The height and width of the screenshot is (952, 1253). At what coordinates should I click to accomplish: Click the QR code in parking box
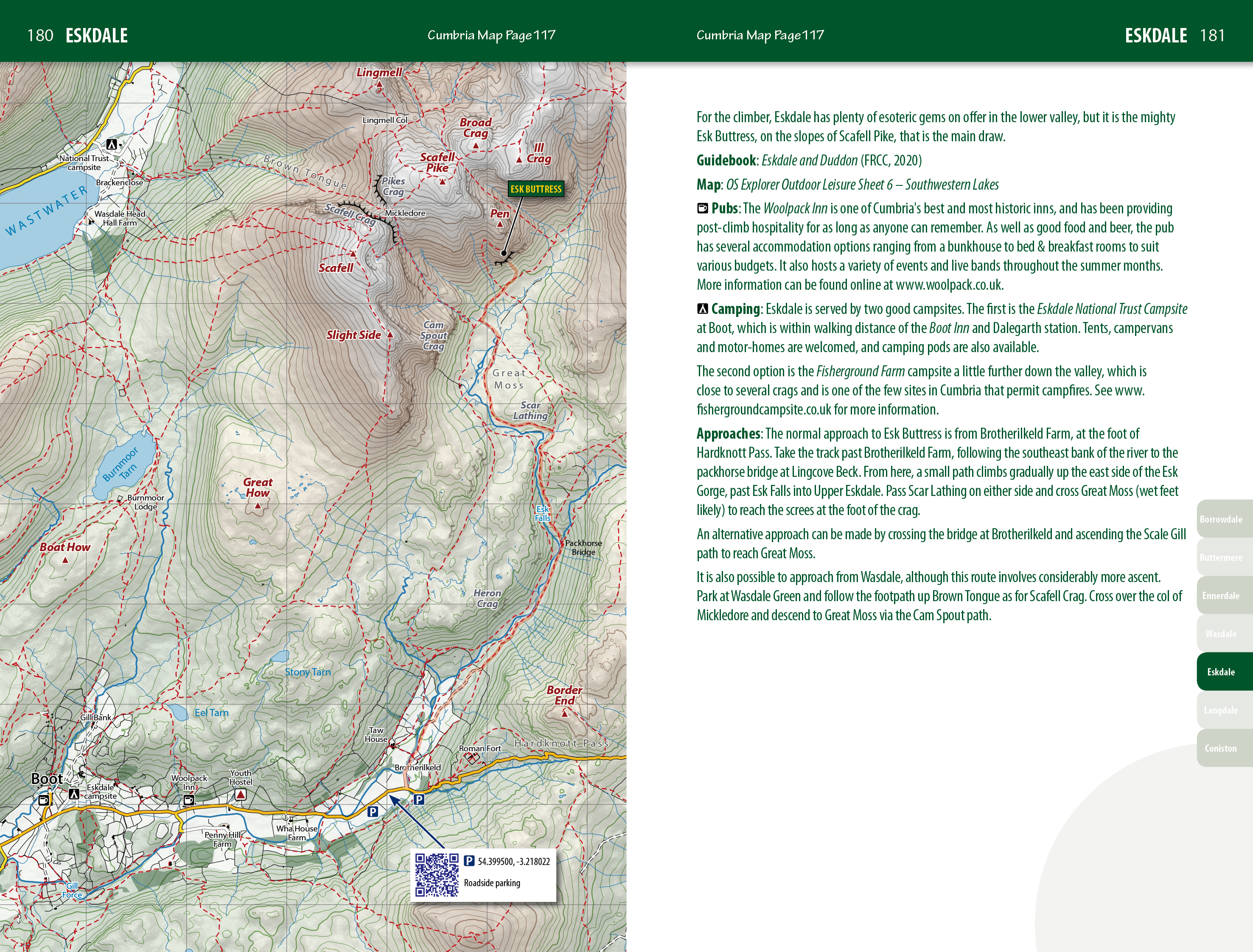(x=436, y=875)
